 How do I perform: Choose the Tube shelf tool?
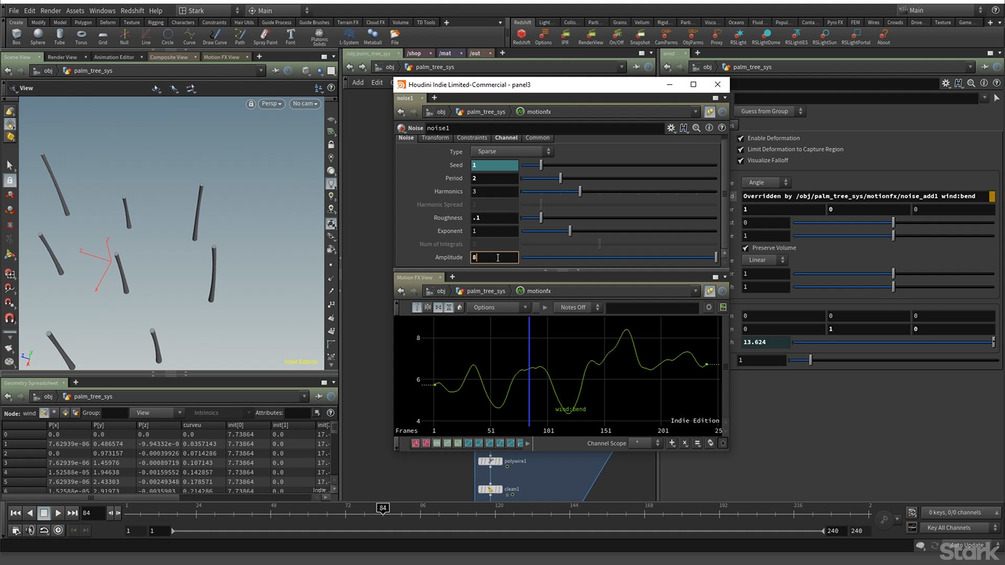(x=60, y=36)
